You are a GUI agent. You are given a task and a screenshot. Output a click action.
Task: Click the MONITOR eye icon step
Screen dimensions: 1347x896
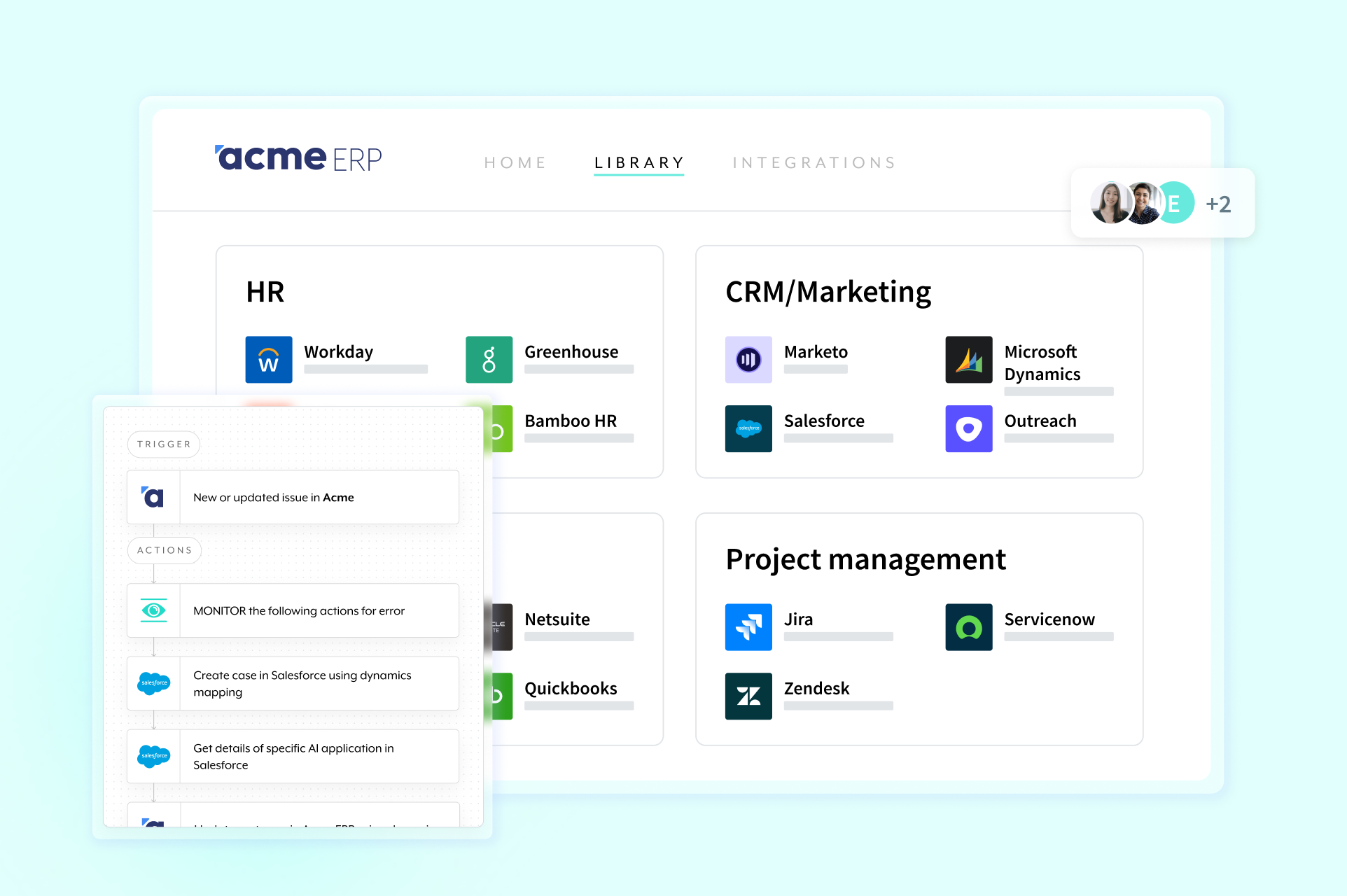(x=154, y=610)
